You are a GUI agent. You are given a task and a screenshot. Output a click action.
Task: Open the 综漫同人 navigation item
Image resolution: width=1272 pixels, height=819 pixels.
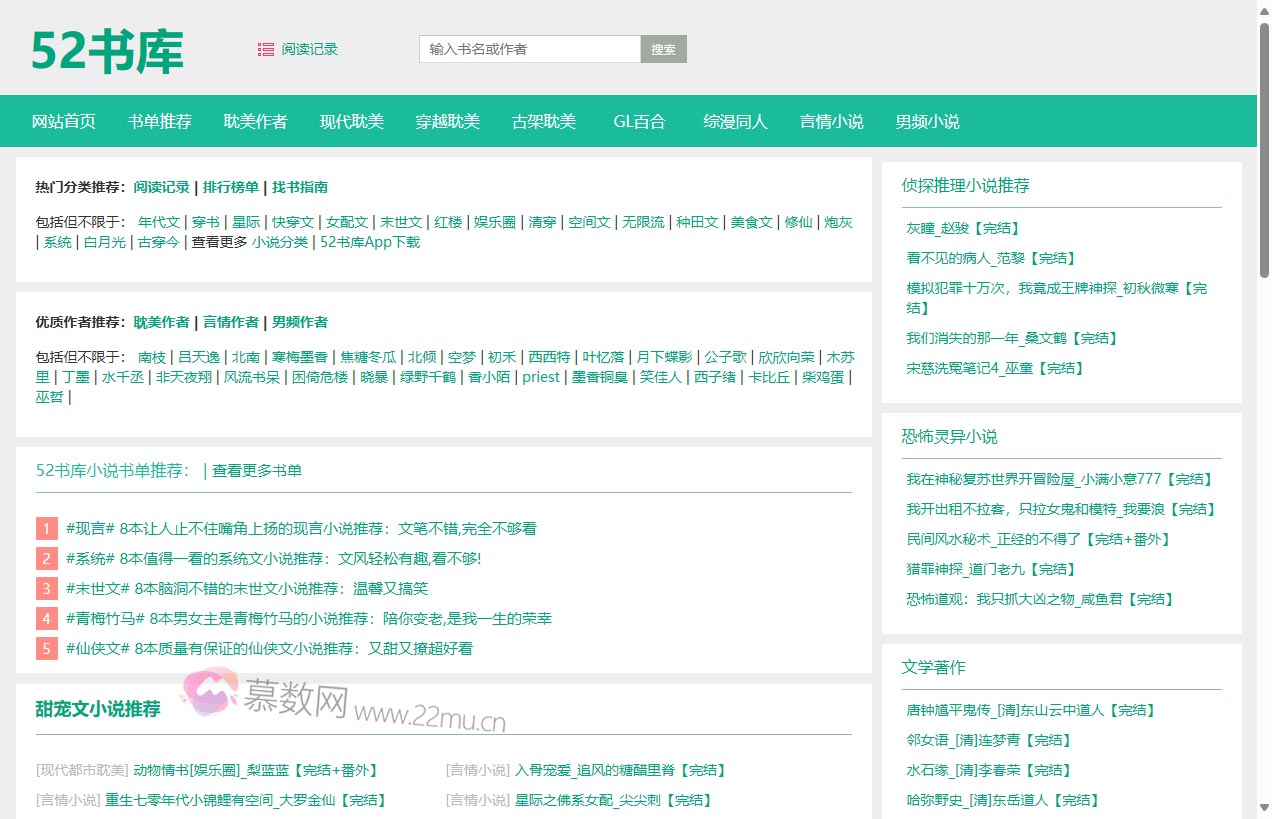coord(735,121)
